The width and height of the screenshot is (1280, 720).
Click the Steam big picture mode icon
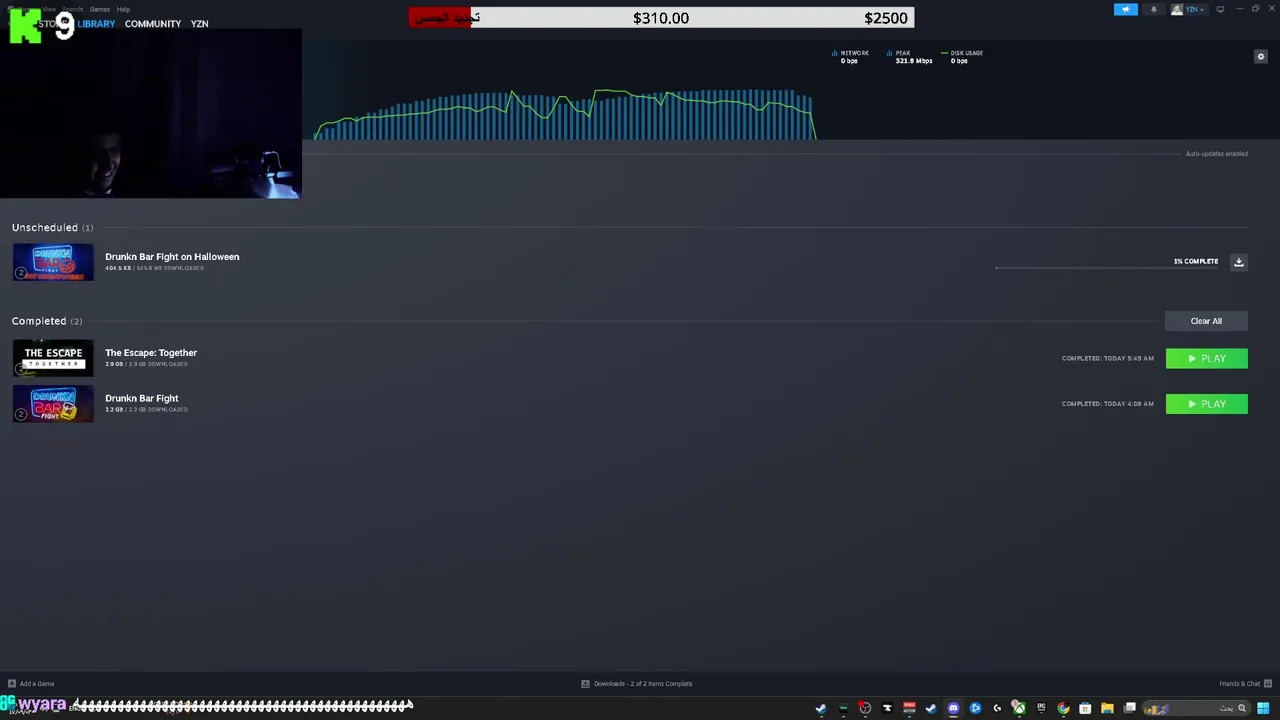1220,9
